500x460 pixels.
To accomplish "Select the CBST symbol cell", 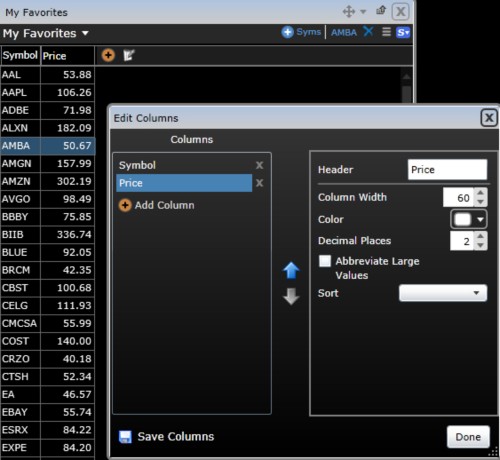I will (x=20, y=288).
